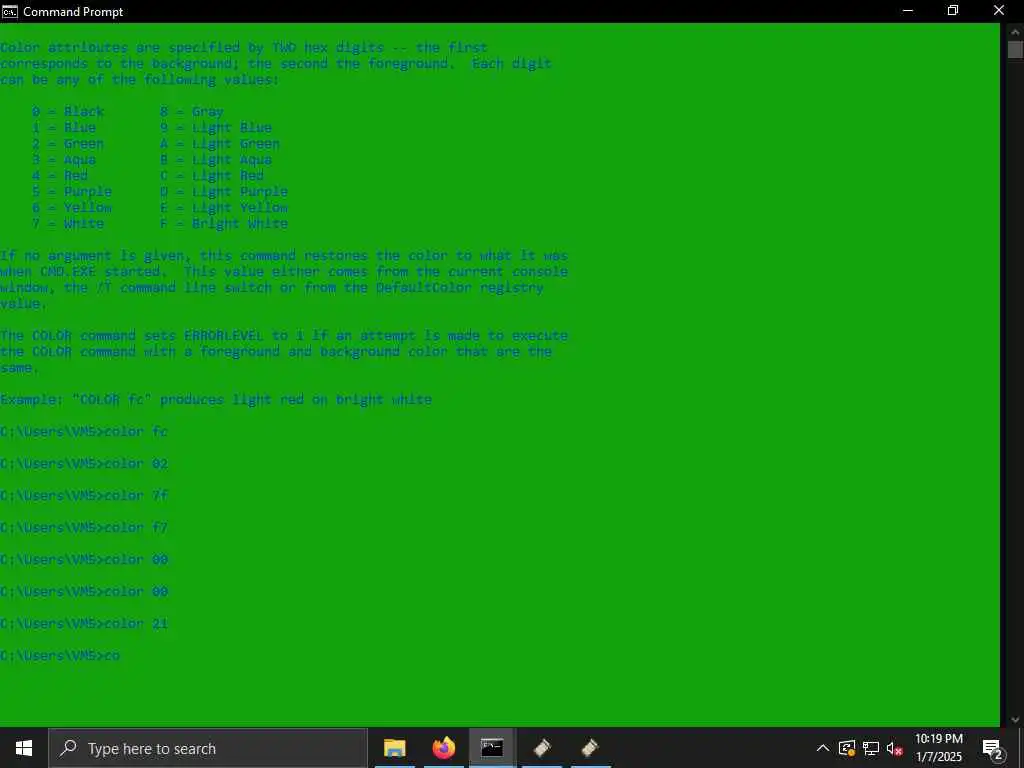This screenshot has width=1024, height=768.
Task: Click the current prompt line ending in co
Action: tap(60, 655)
